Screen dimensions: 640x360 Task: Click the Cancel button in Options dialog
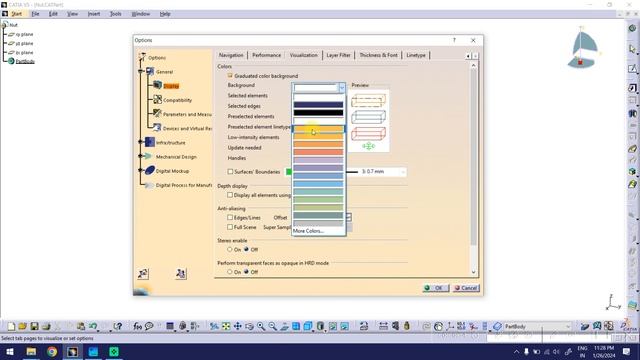tap(466, 288)
